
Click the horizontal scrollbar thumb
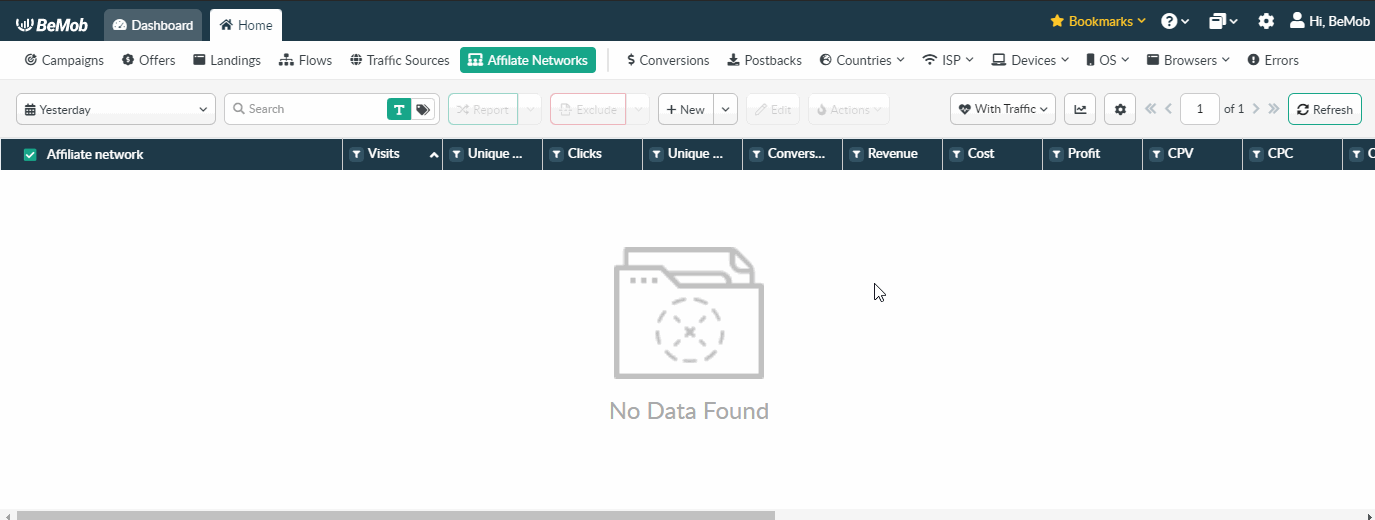396,515
